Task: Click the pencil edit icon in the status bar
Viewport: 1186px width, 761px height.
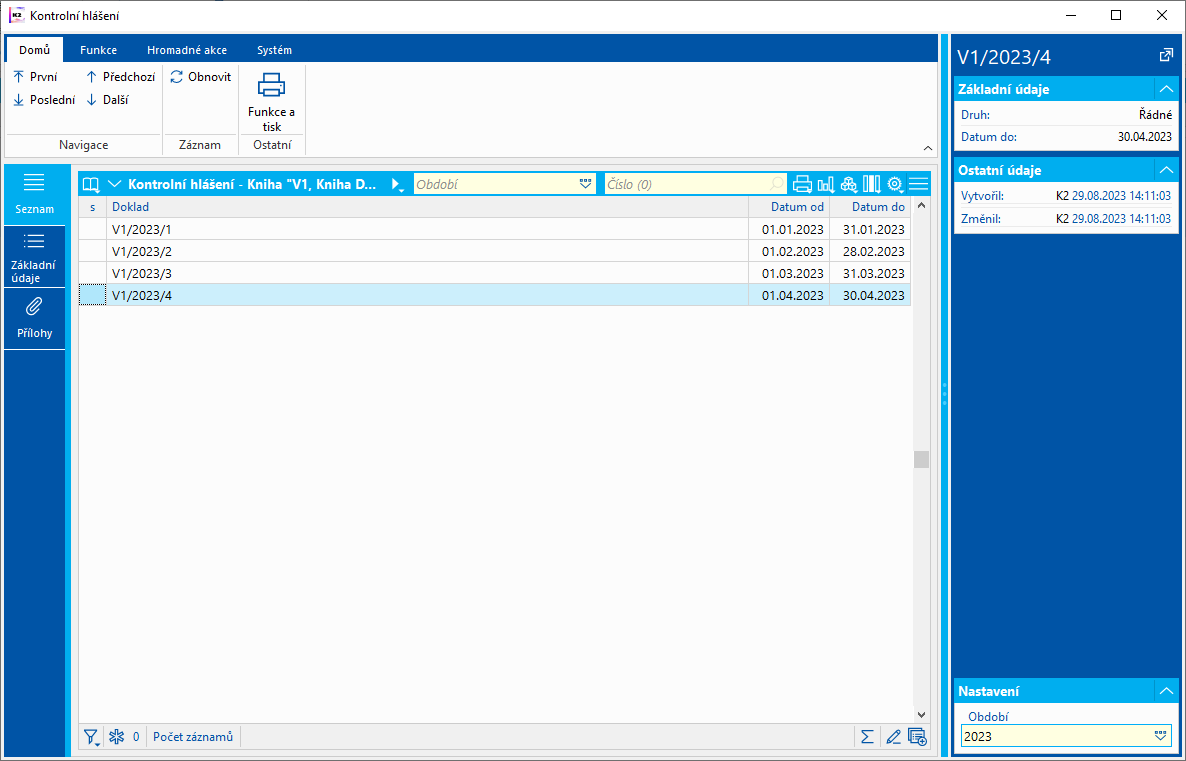Action: [x=893, y=737]
